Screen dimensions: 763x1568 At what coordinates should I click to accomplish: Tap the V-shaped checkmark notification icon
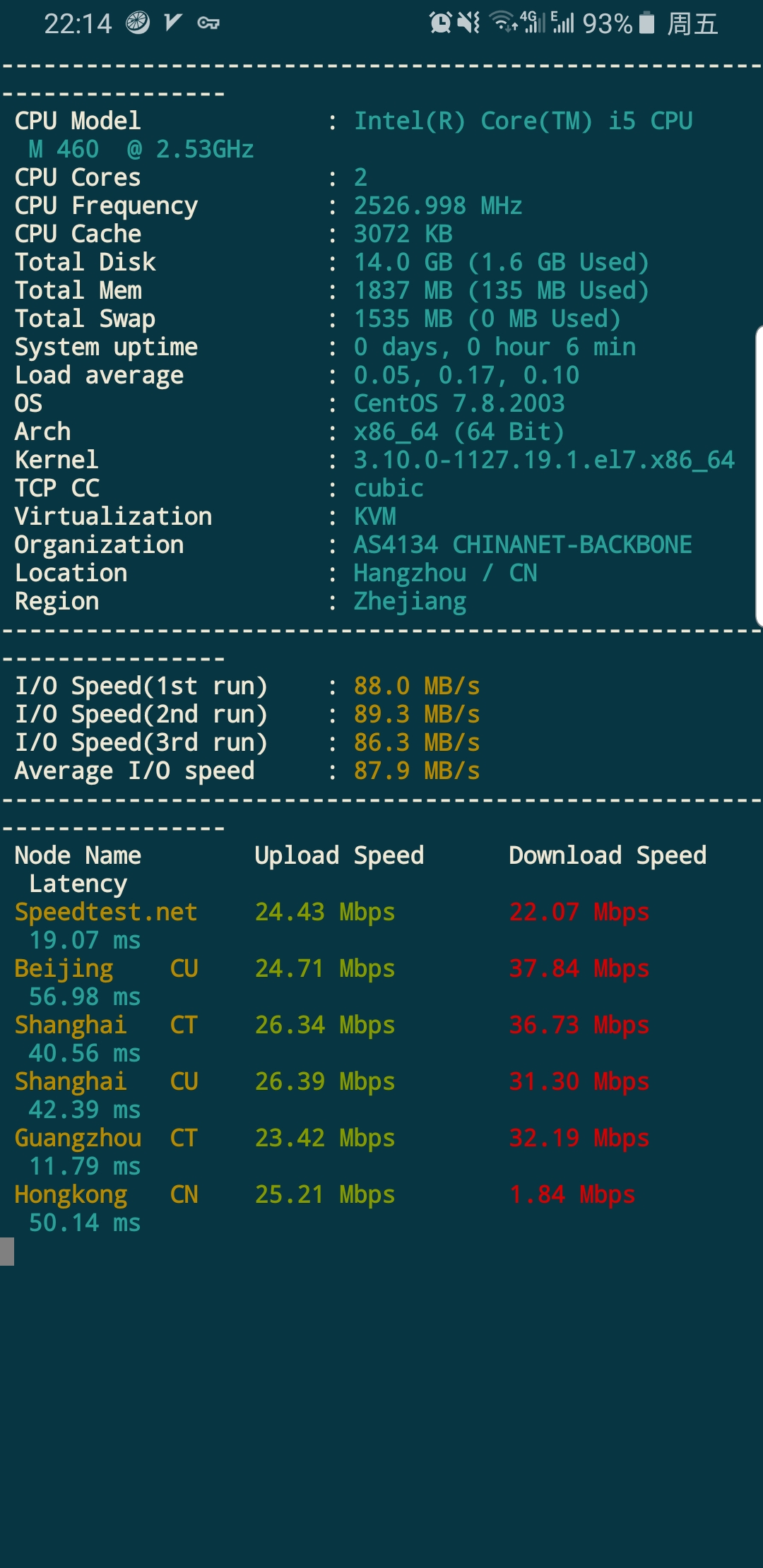(173, 23)
